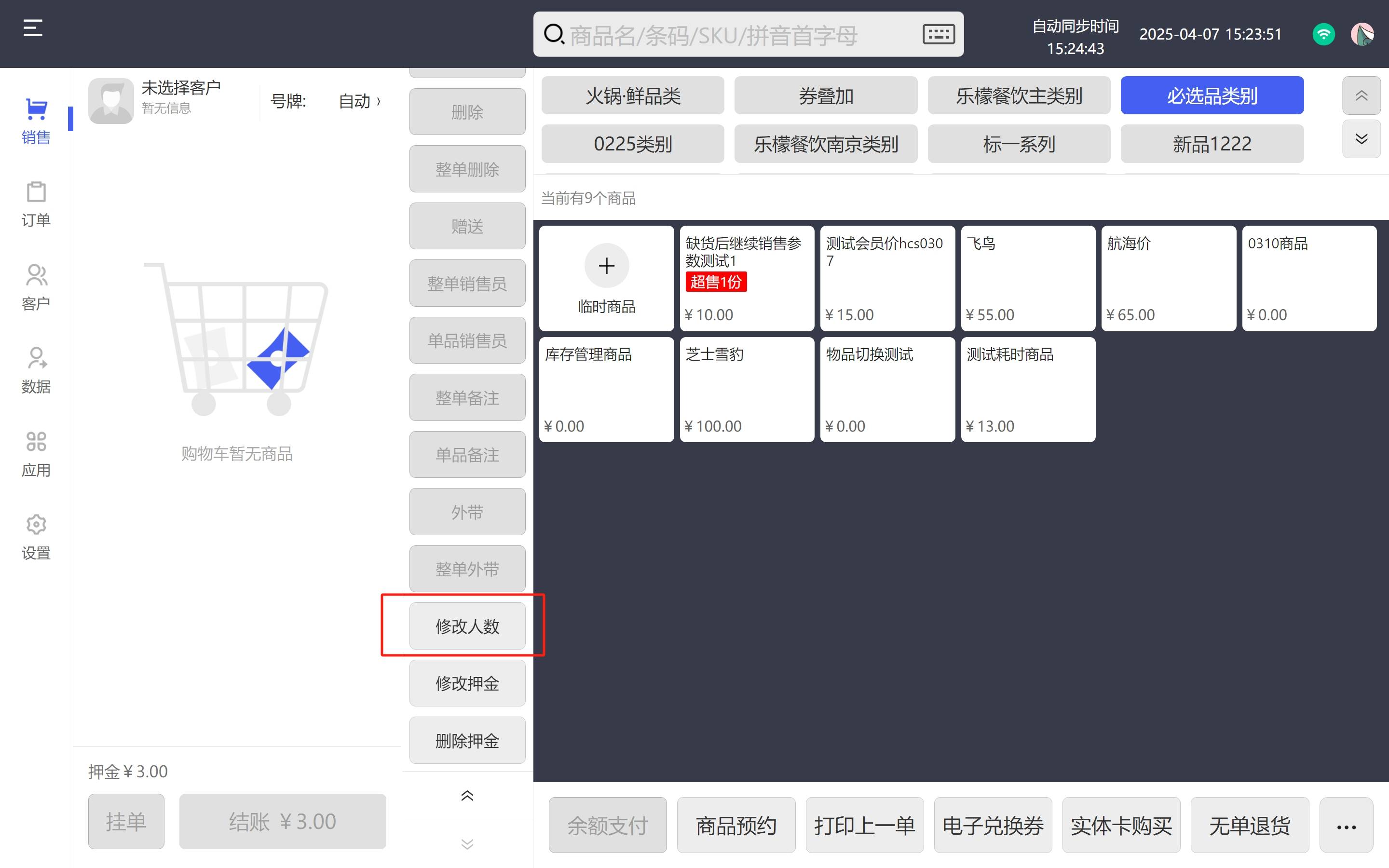Collapse category list with up chevron
Screen dimensions: 1389x868
click(1361, 95)
